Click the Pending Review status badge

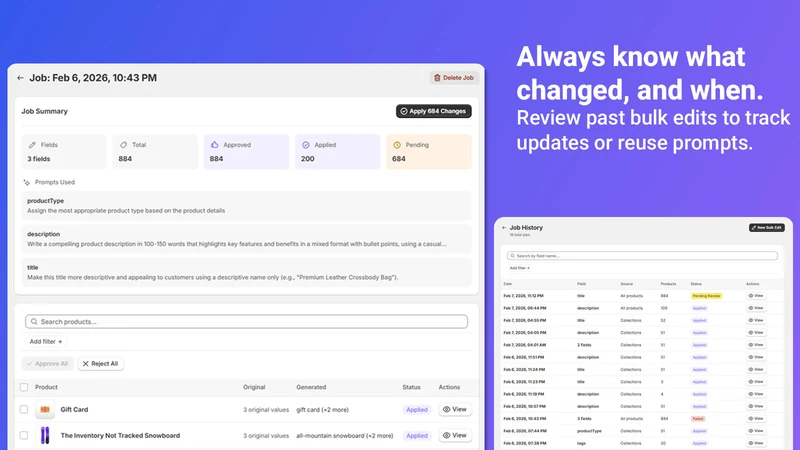(706, 296)
